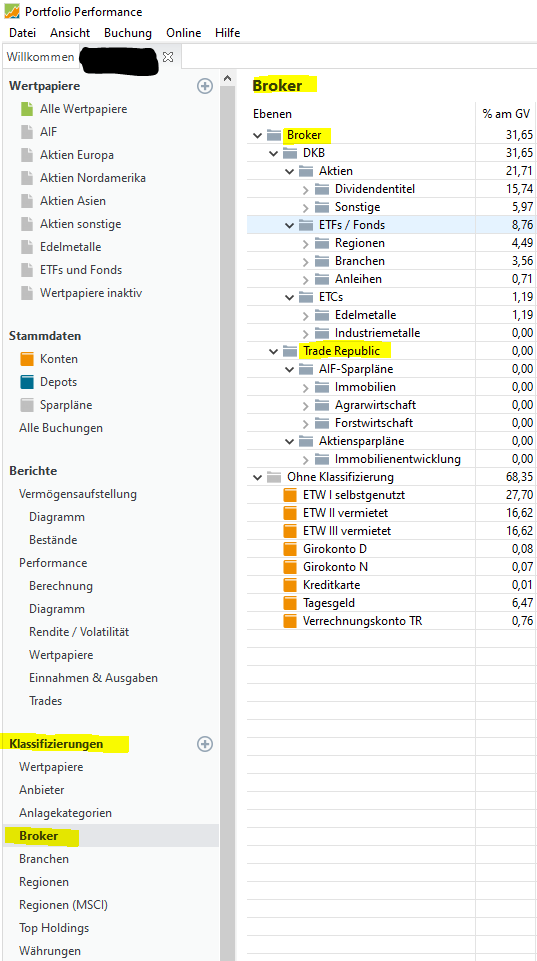
Task: Select the Währungen classification
Action: point(50,951)
